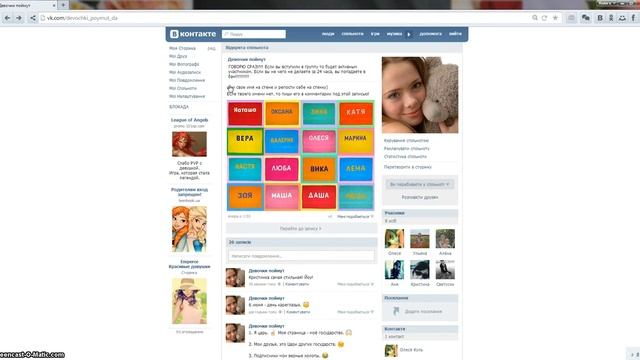
Task: Click the VKontakte logo
Action: click(193, 34)
